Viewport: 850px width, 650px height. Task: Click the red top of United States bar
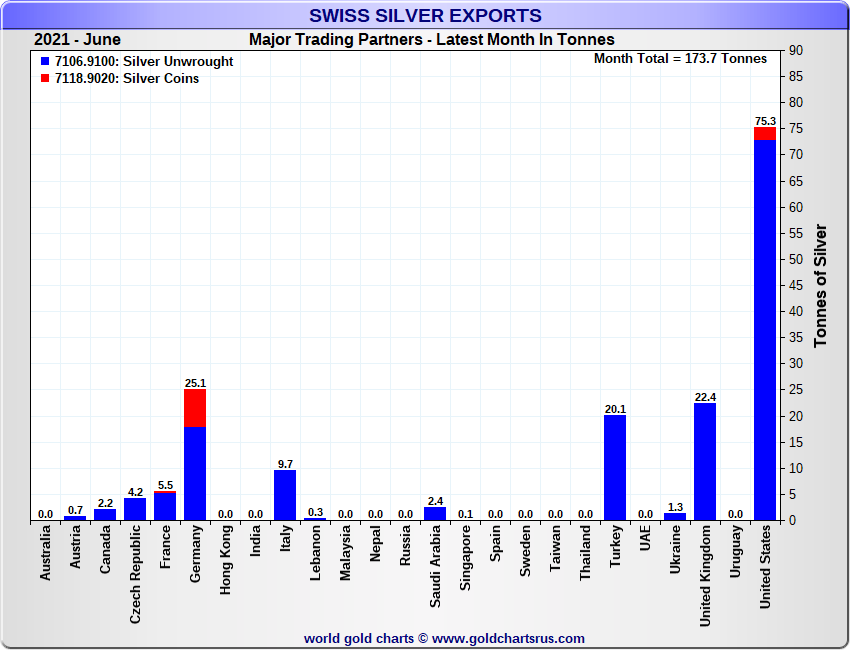point(765,133)
